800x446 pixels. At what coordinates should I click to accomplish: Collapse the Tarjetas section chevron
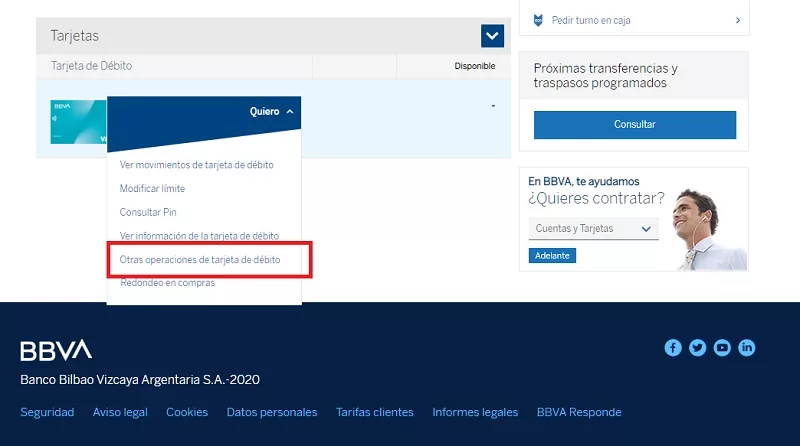tap(492, 37)
